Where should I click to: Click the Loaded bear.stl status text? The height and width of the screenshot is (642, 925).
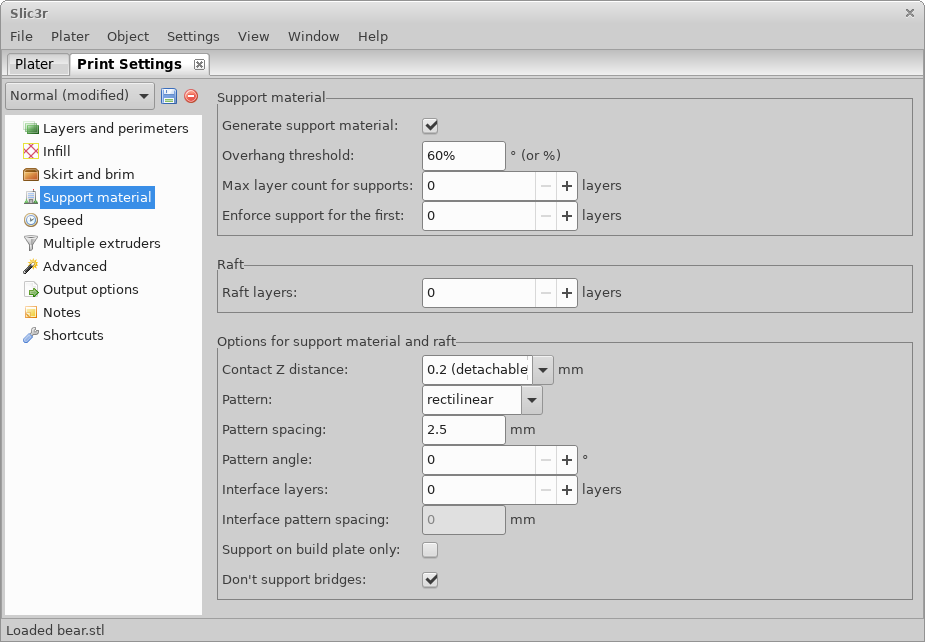(55, 630)
